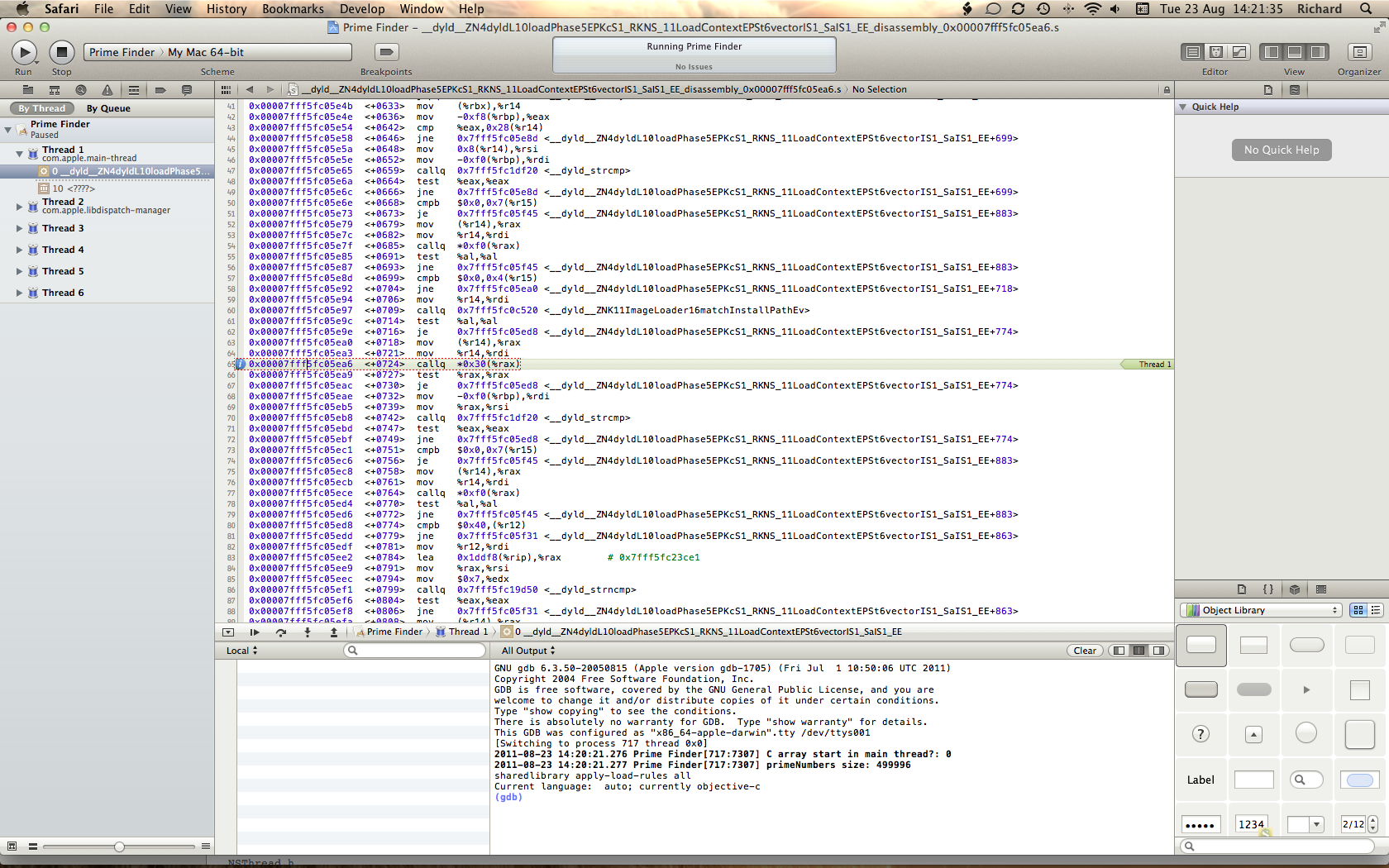Image resolution: width=1389 pixels, height=868 pixels.
Task: Open the Bookmarks menu
Action: pos(293,9)
